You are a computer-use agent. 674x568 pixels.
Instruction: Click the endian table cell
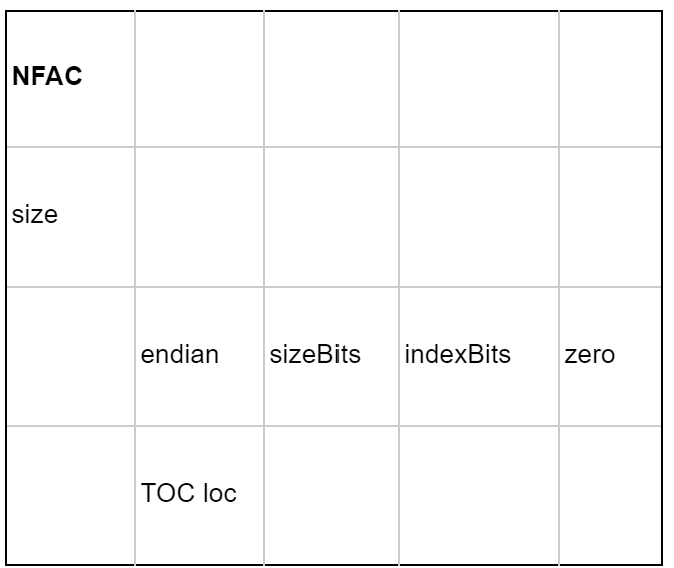pyautogui.click(x=199, y=355)
